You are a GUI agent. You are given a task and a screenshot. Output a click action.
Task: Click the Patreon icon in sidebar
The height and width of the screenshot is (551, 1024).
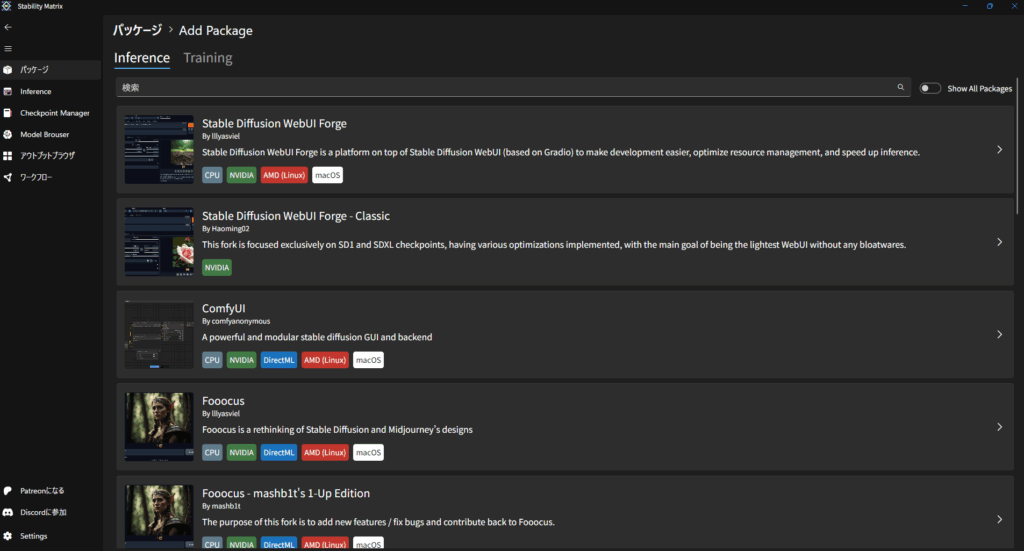click(8, 491)
